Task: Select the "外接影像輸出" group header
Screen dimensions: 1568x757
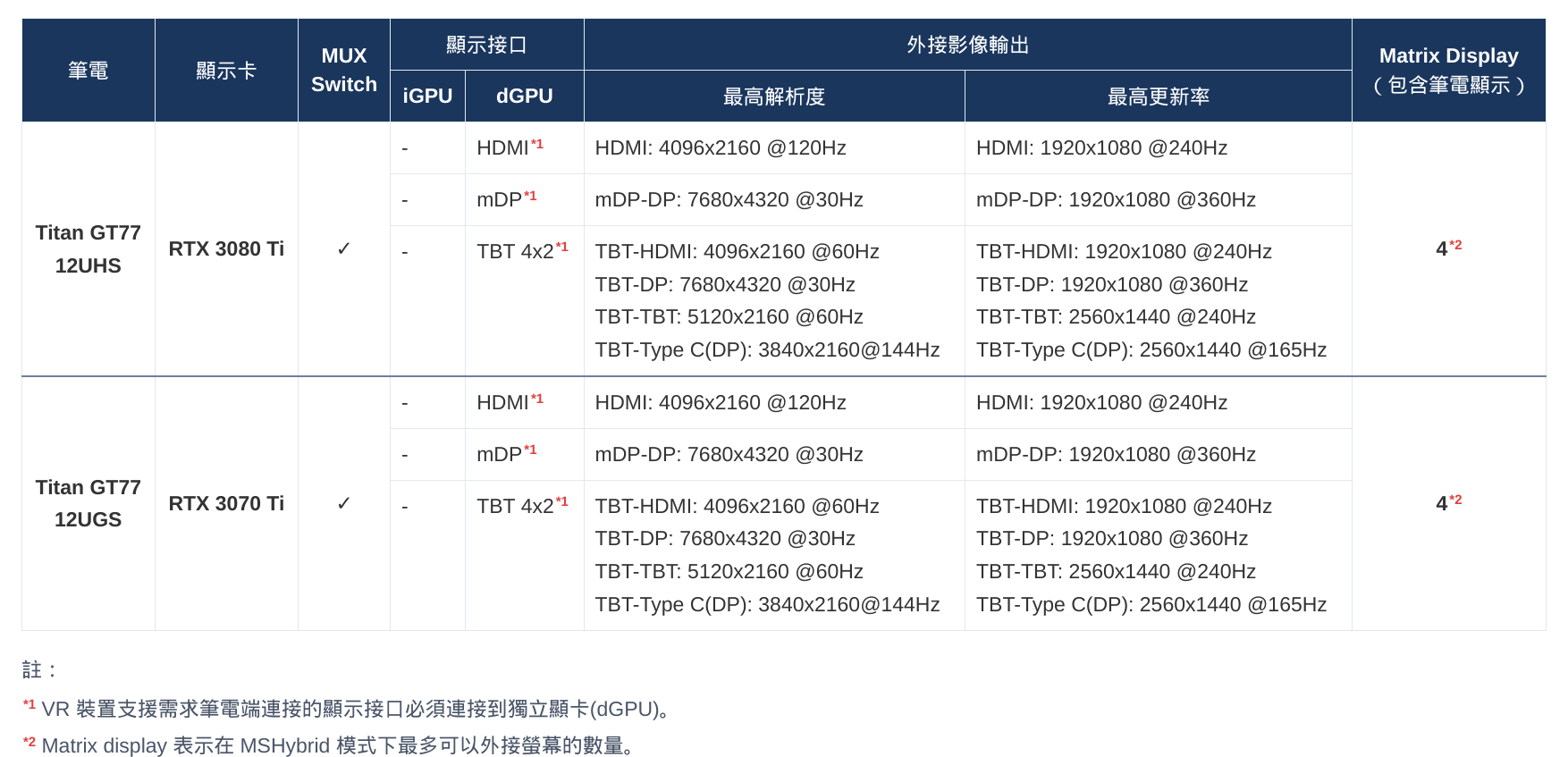Action: (x=968, y=45)
